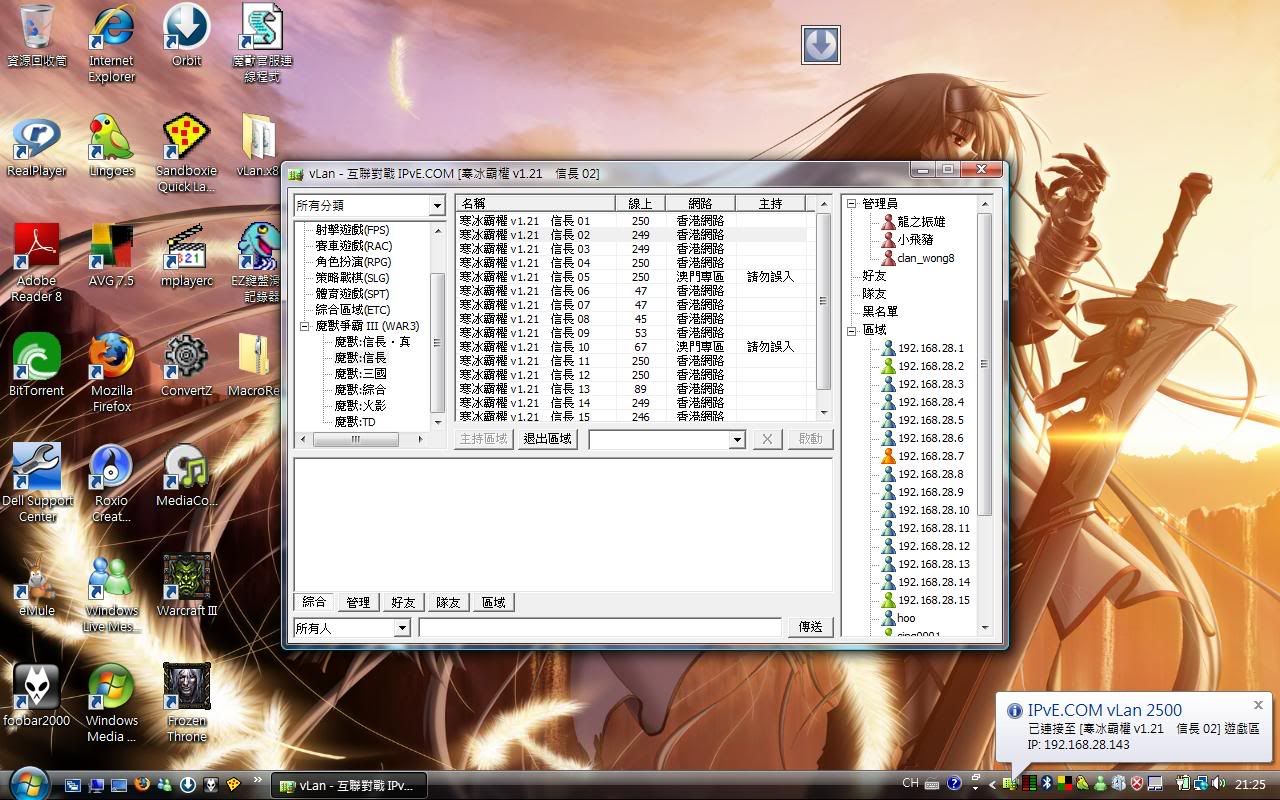Click the green user icon for 192.168.28.2

coord(888,366)
